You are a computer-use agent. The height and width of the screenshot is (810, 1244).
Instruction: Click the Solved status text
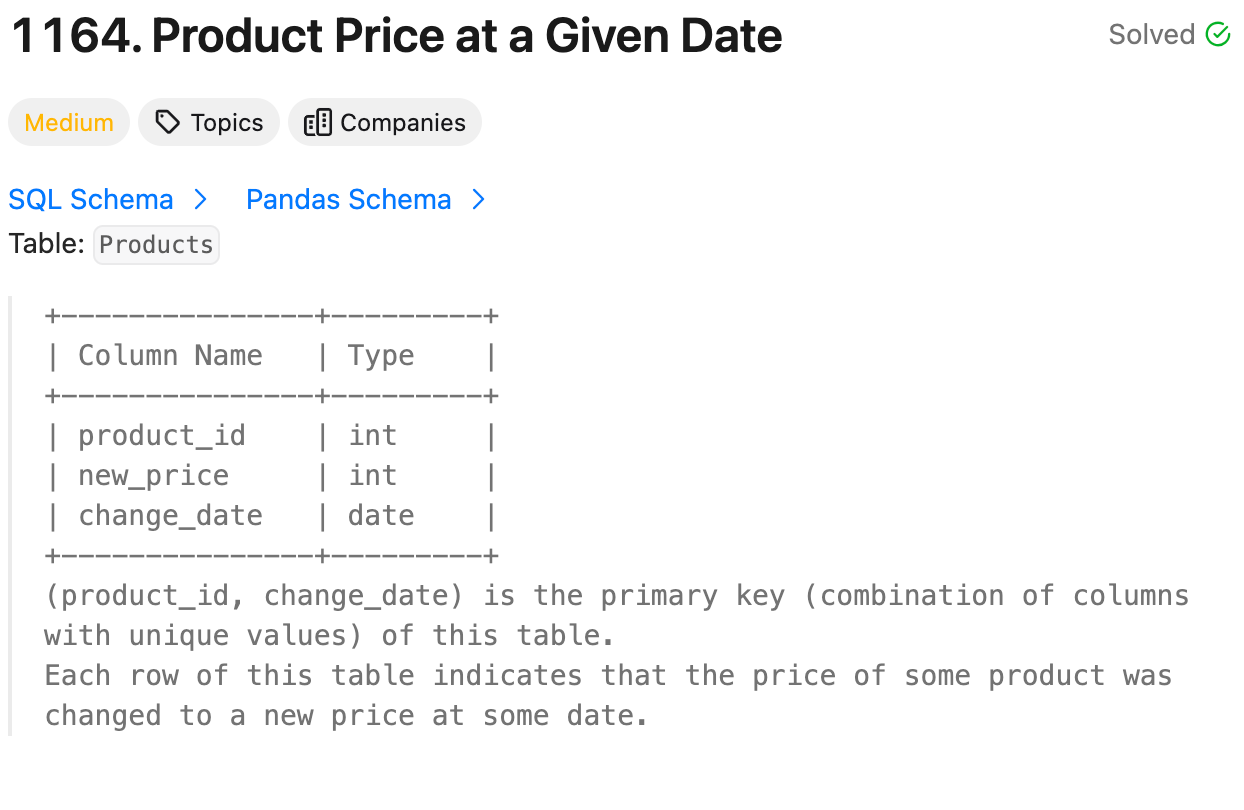point(1151,35)
